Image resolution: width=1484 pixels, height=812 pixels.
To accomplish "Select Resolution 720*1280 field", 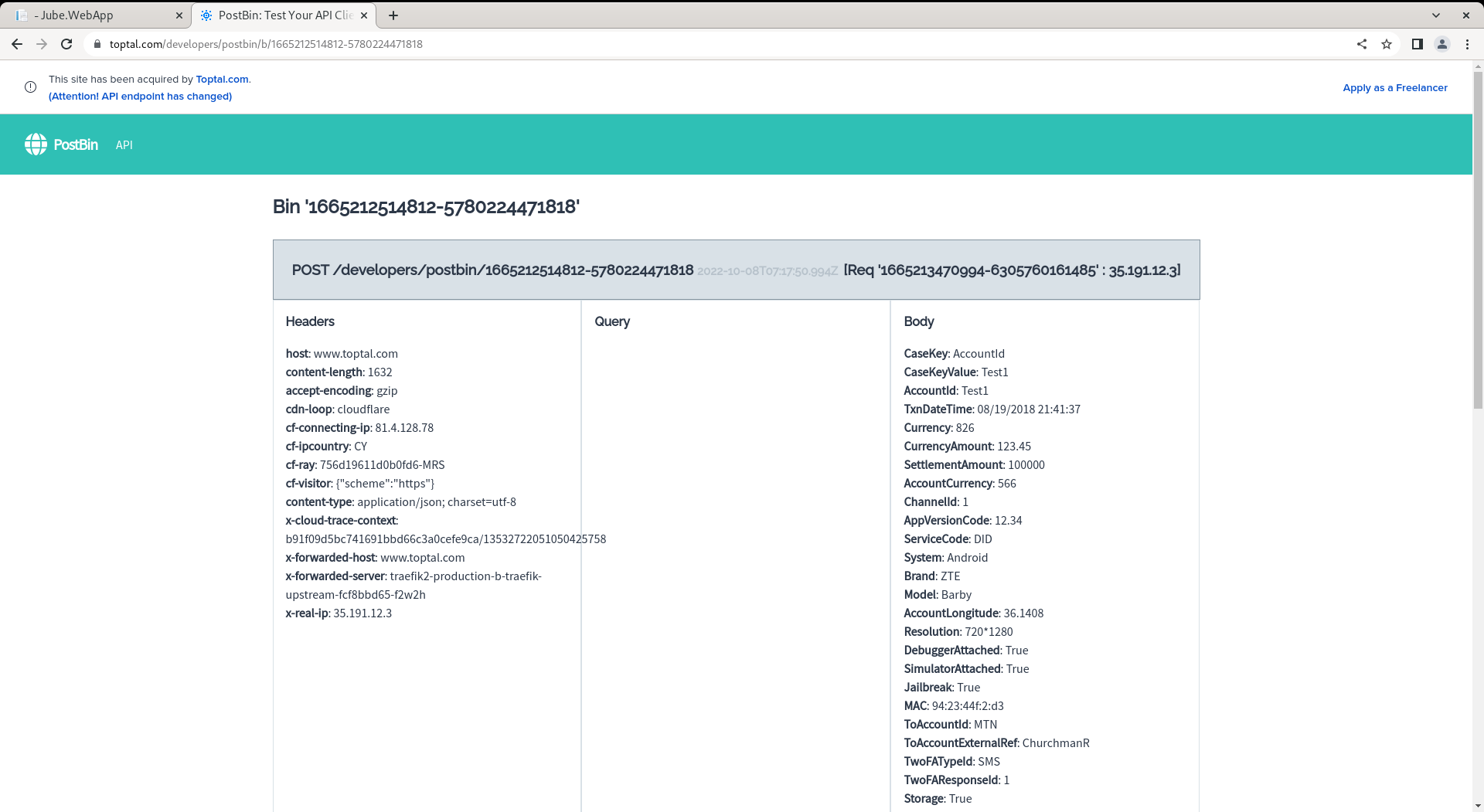I will pos(958,631).
